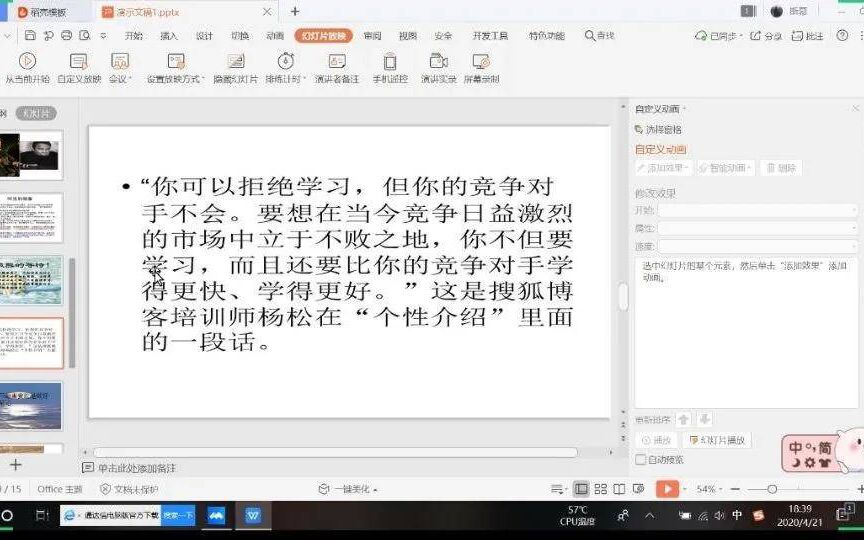
Task: Click 隐藏幻灯片 hide slide icon
Action: [x=235, y=62]
